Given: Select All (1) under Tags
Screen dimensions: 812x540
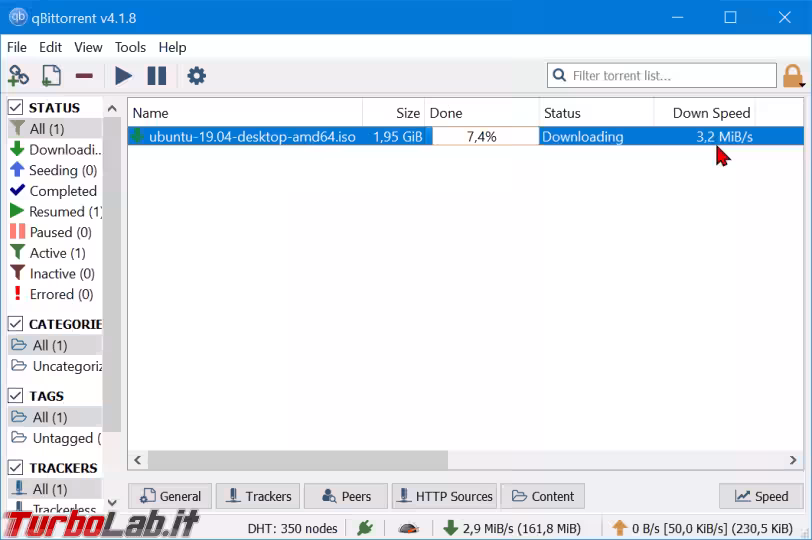Looking at the screenshot, I should tap(55, 417).
